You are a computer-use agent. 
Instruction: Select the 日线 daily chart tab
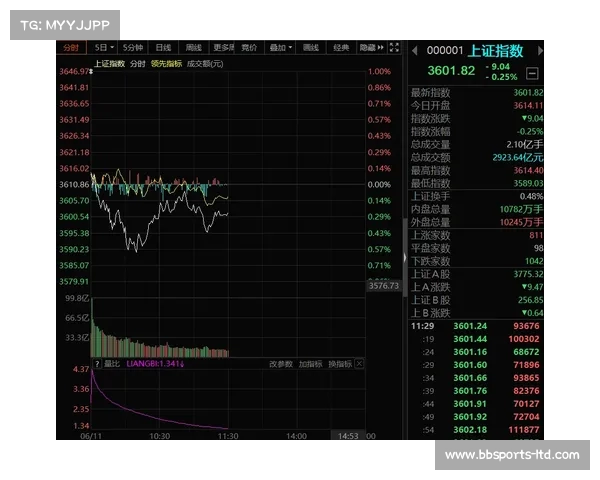pos(164,47)
